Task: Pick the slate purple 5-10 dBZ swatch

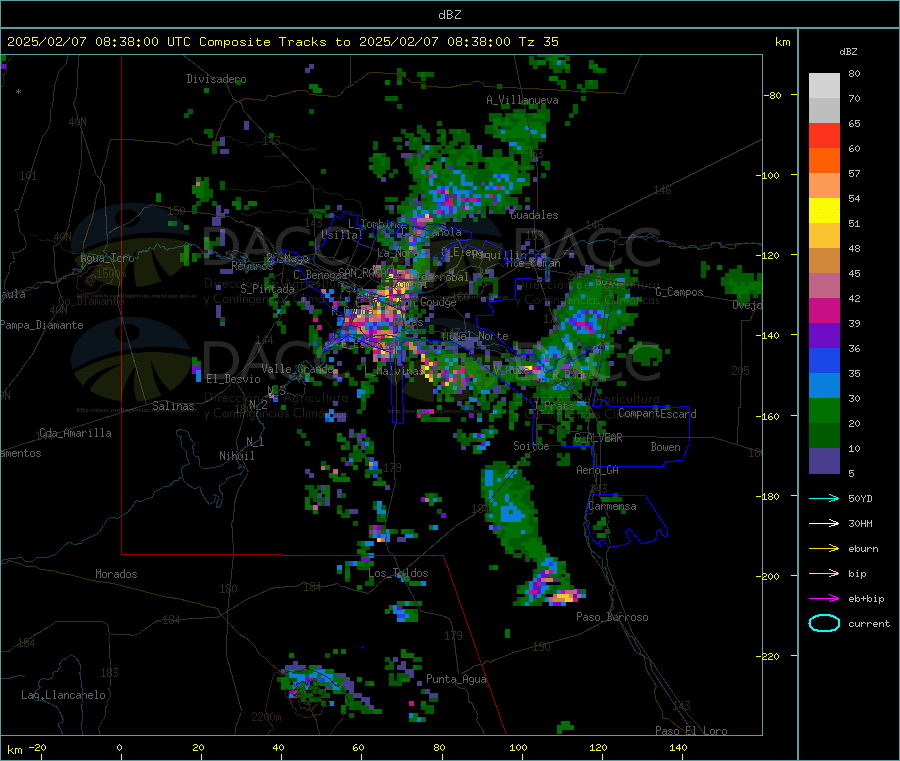Action: (x=824, y=461)
